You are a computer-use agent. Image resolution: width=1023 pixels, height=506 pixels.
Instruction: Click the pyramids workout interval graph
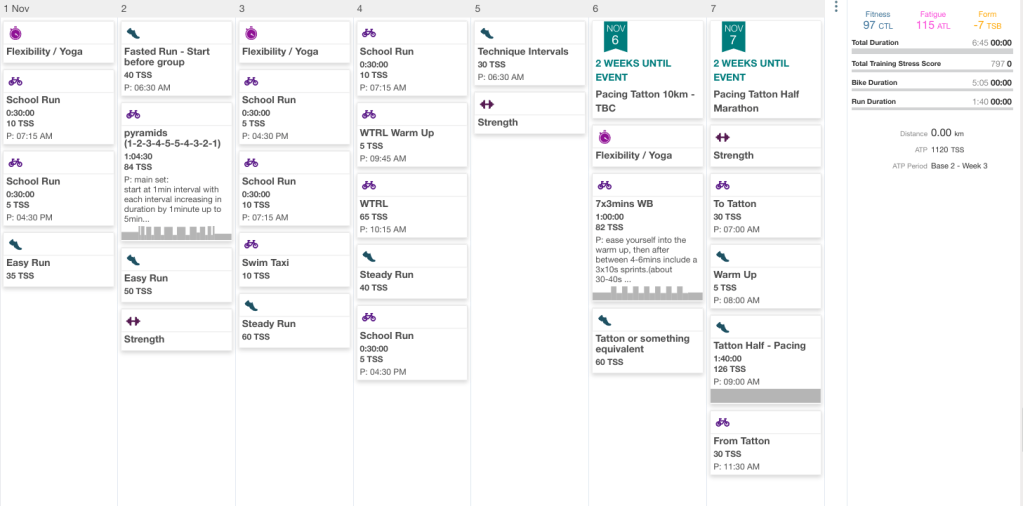click(176, 233)
